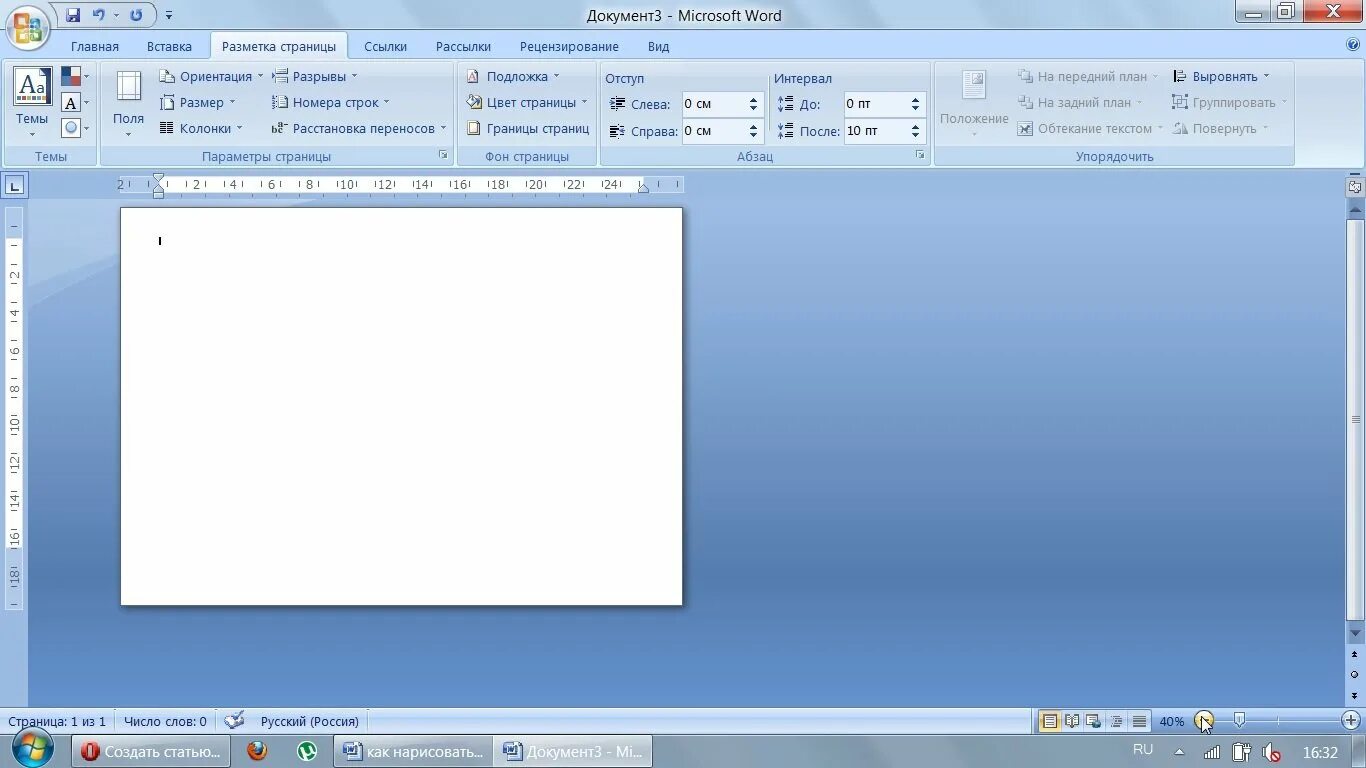This screenshot has height=768, width=1366.
Task: Redo action in Quick Access toolbar
Action: (x=136, y=15)
